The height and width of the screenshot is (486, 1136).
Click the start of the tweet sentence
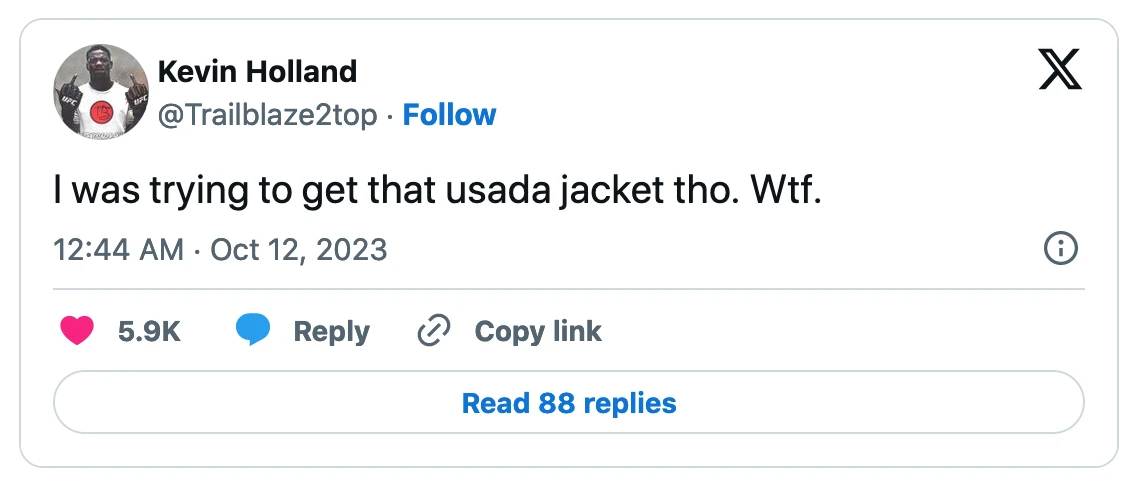pos(58,190)
